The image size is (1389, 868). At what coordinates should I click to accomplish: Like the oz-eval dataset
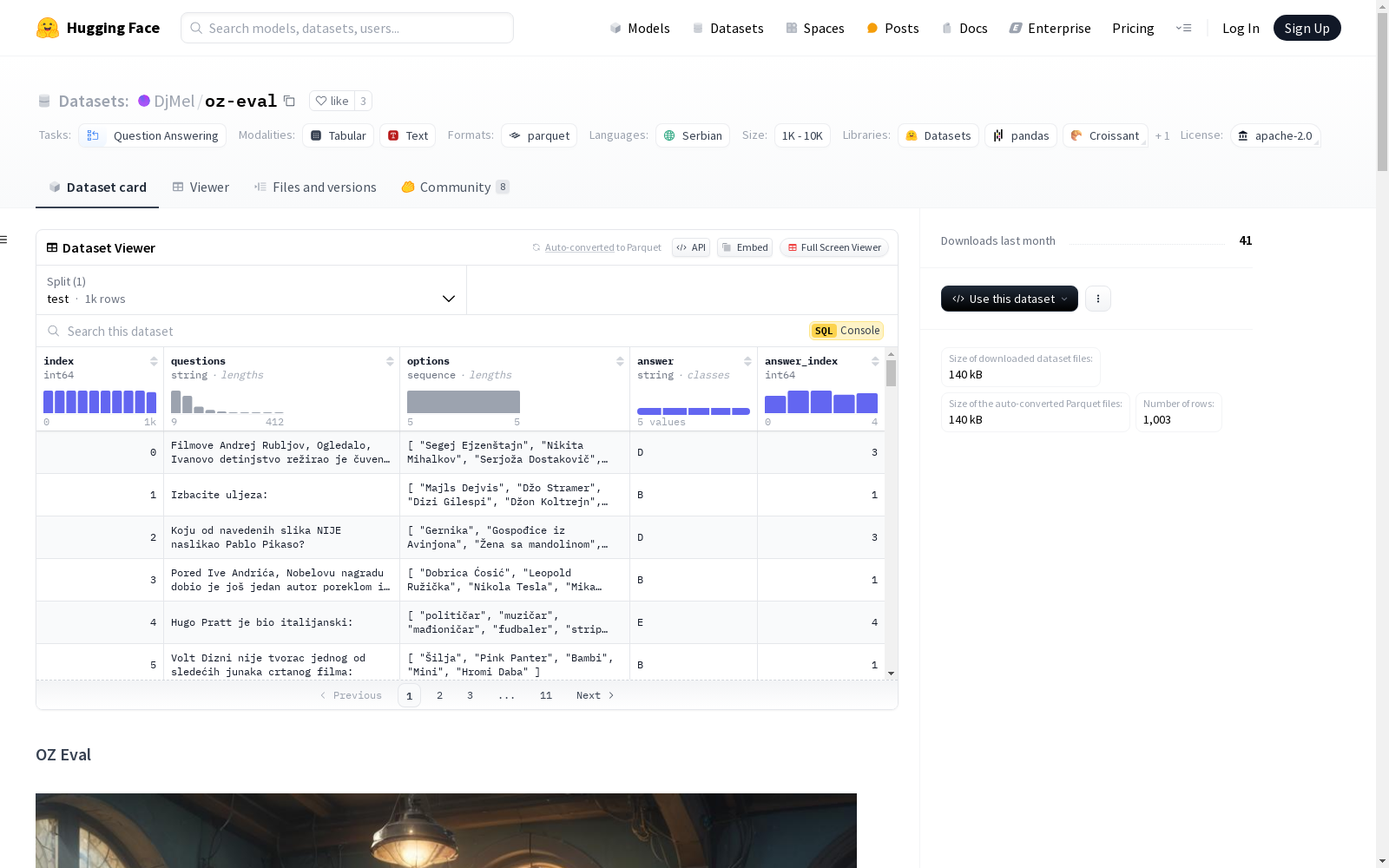click(332, 101)
